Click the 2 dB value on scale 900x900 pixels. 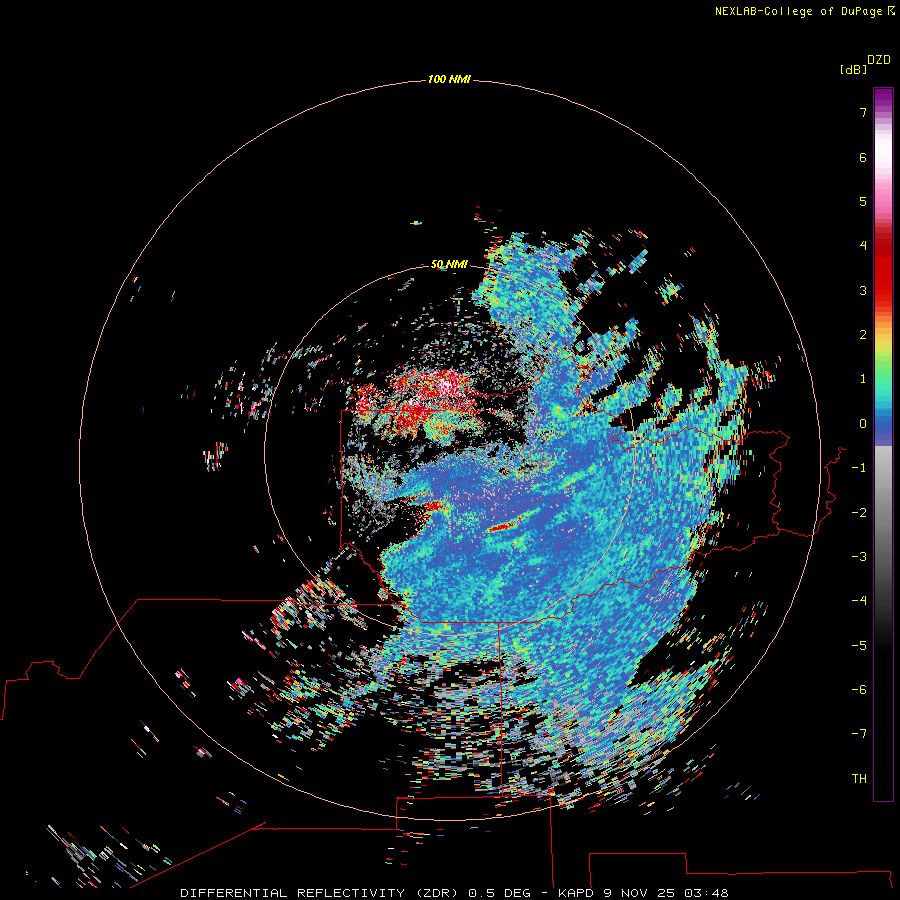click(x=863, y=335)
